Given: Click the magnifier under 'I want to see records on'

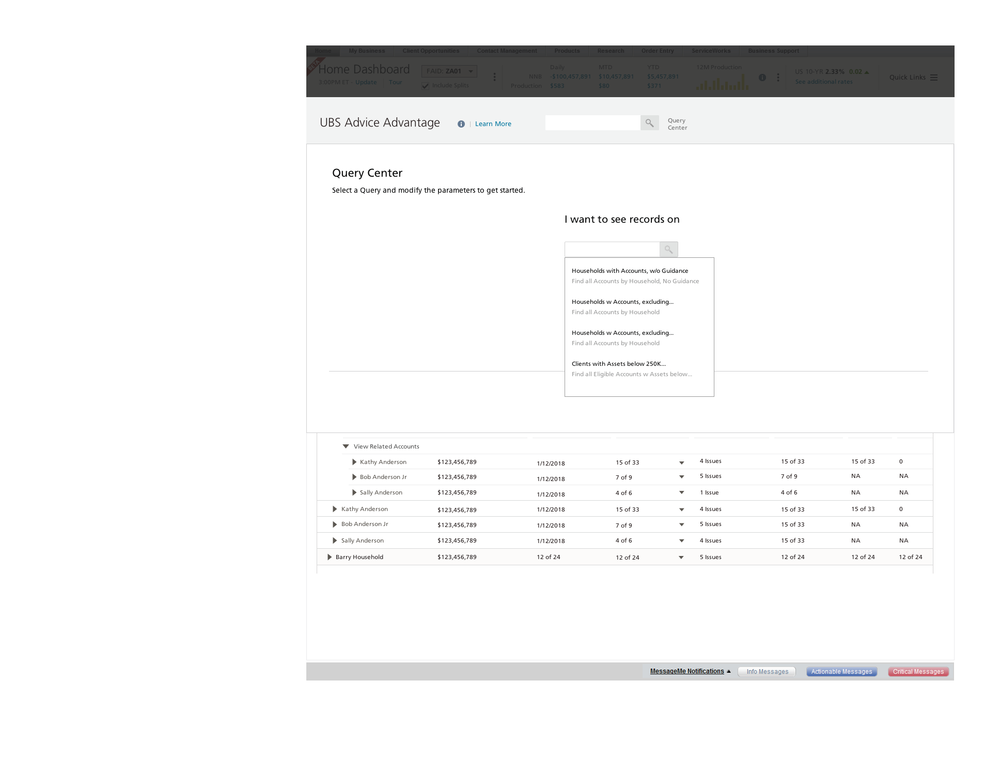Looking at the screenshot, I should point(669,249).
